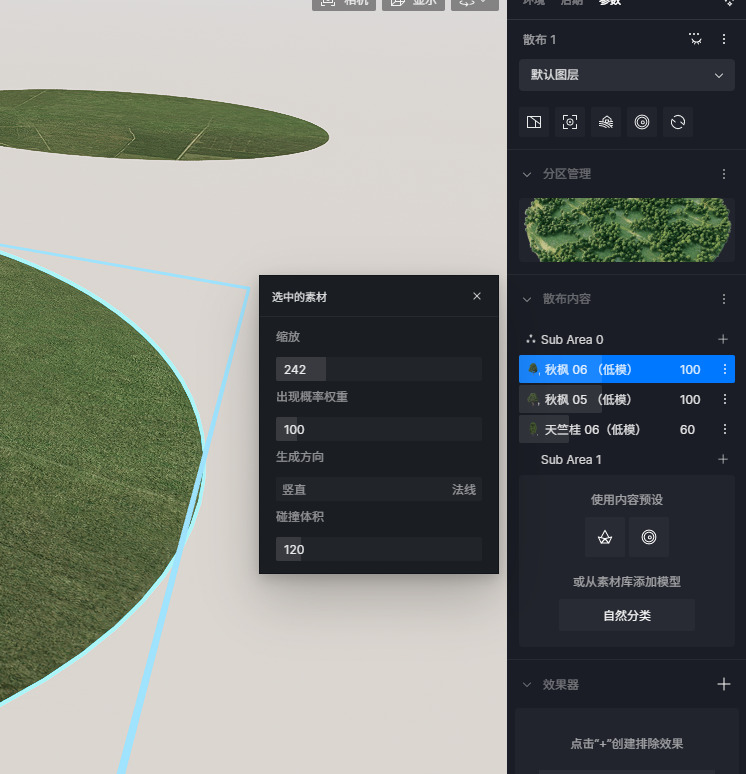Add an item to Sub Area 0

[x=723, y=340]
